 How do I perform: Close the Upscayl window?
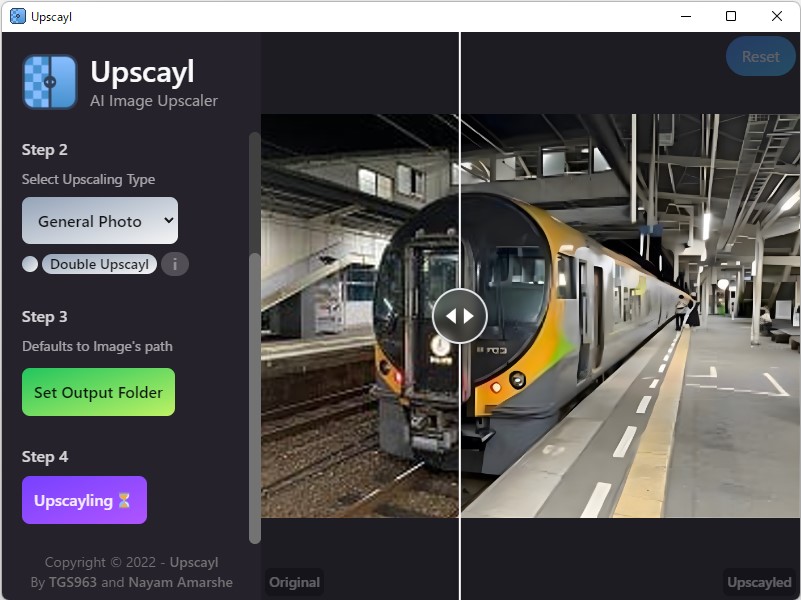pyautogui.click(x=776, y=16)
